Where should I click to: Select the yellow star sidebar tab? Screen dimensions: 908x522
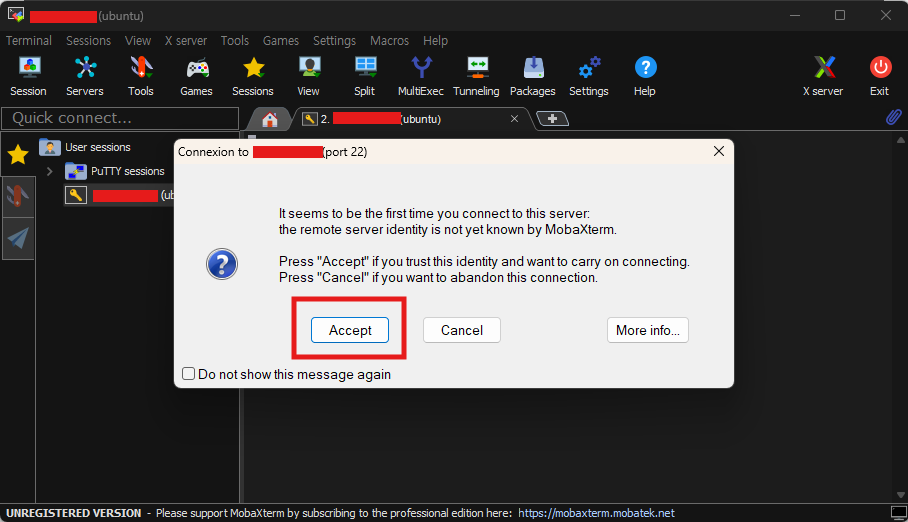pos(18,154)
